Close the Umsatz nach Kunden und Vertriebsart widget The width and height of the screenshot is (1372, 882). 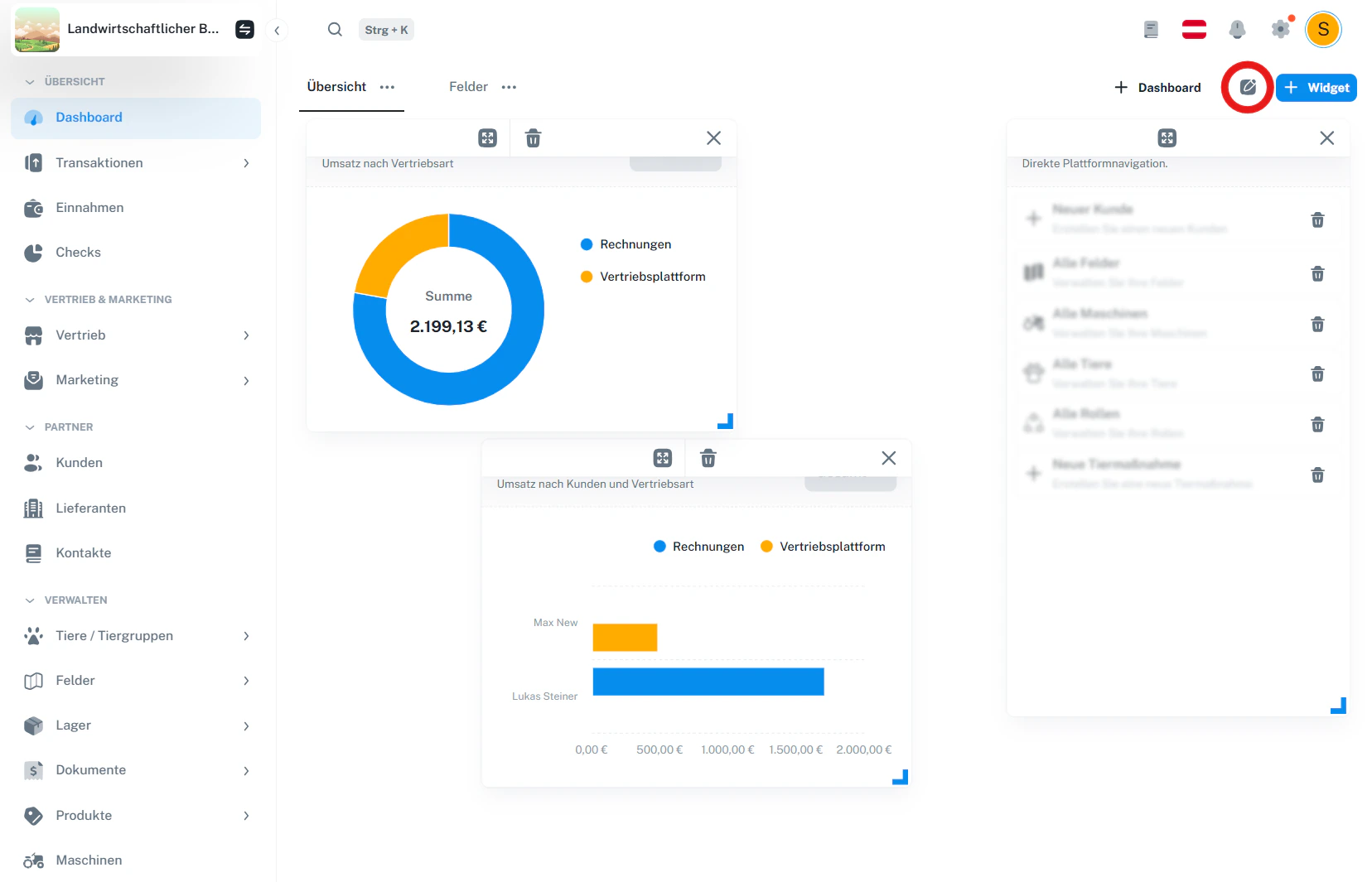pos(889,458)
